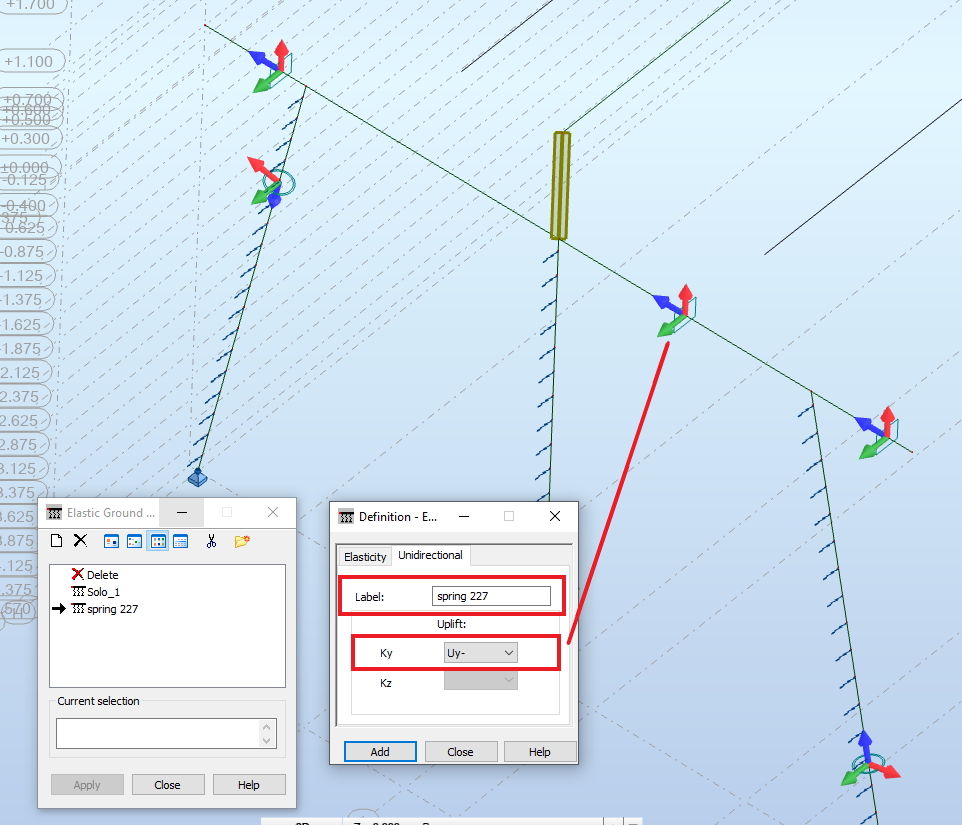This screenshot has height=825, width=962.
Task: Click the black X delete-label toolbar icon
Action: [x=80, y=540]
